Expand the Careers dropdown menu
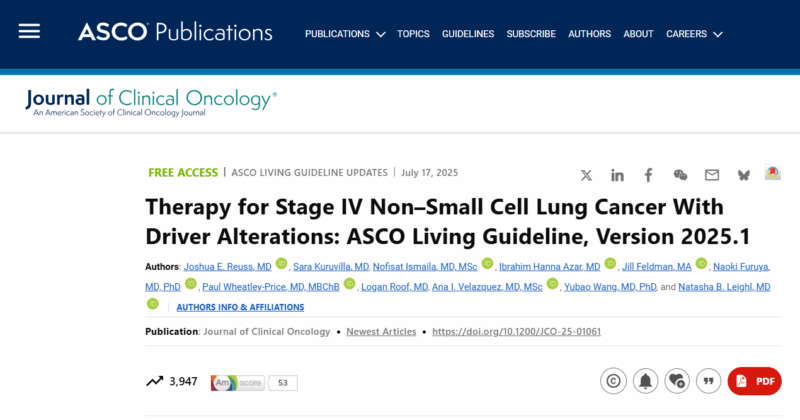 pos(694,34)
